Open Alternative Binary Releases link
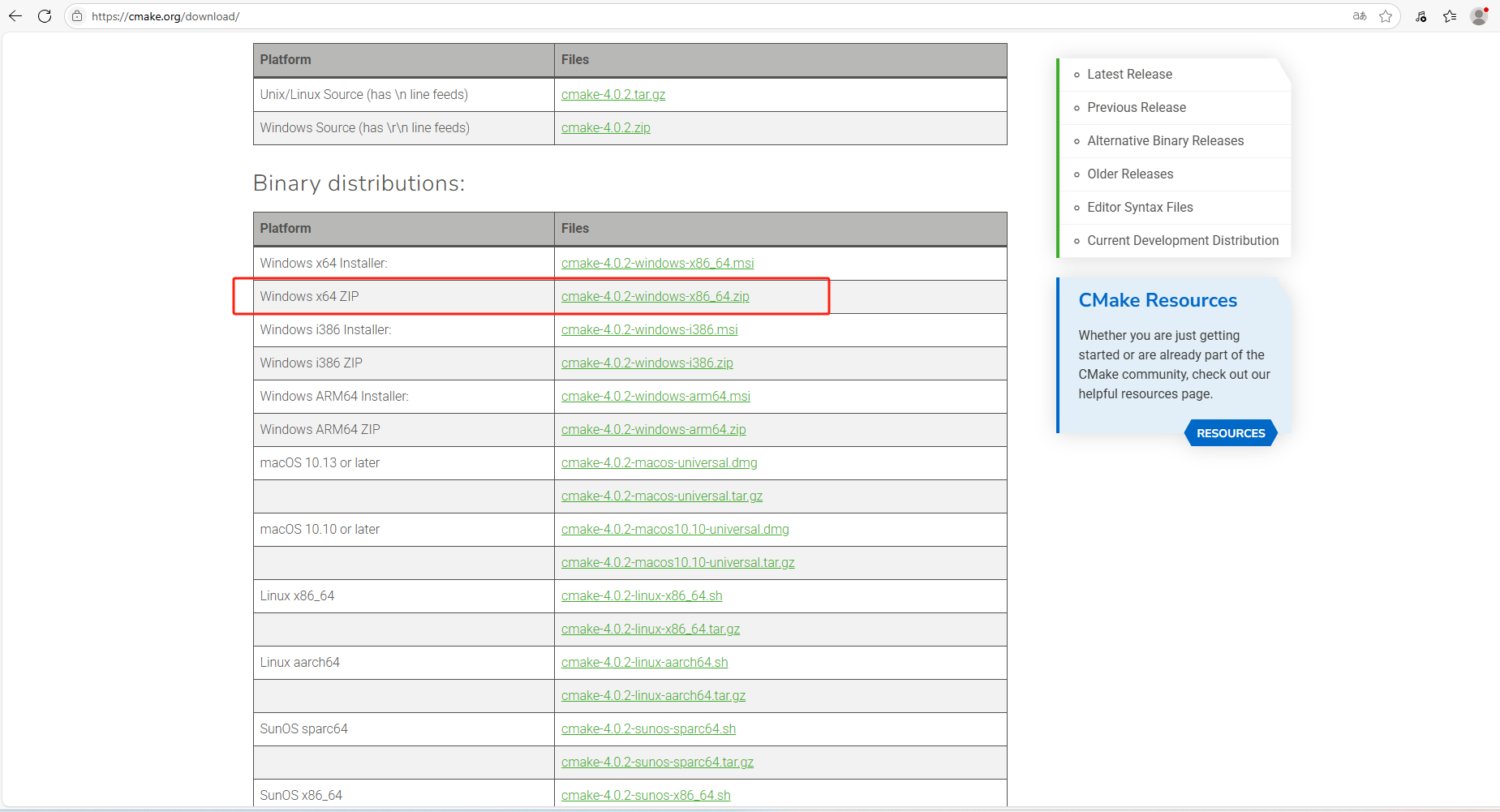The height and width of the screenshot is (812, 1500). click(x=1166, y=140)
